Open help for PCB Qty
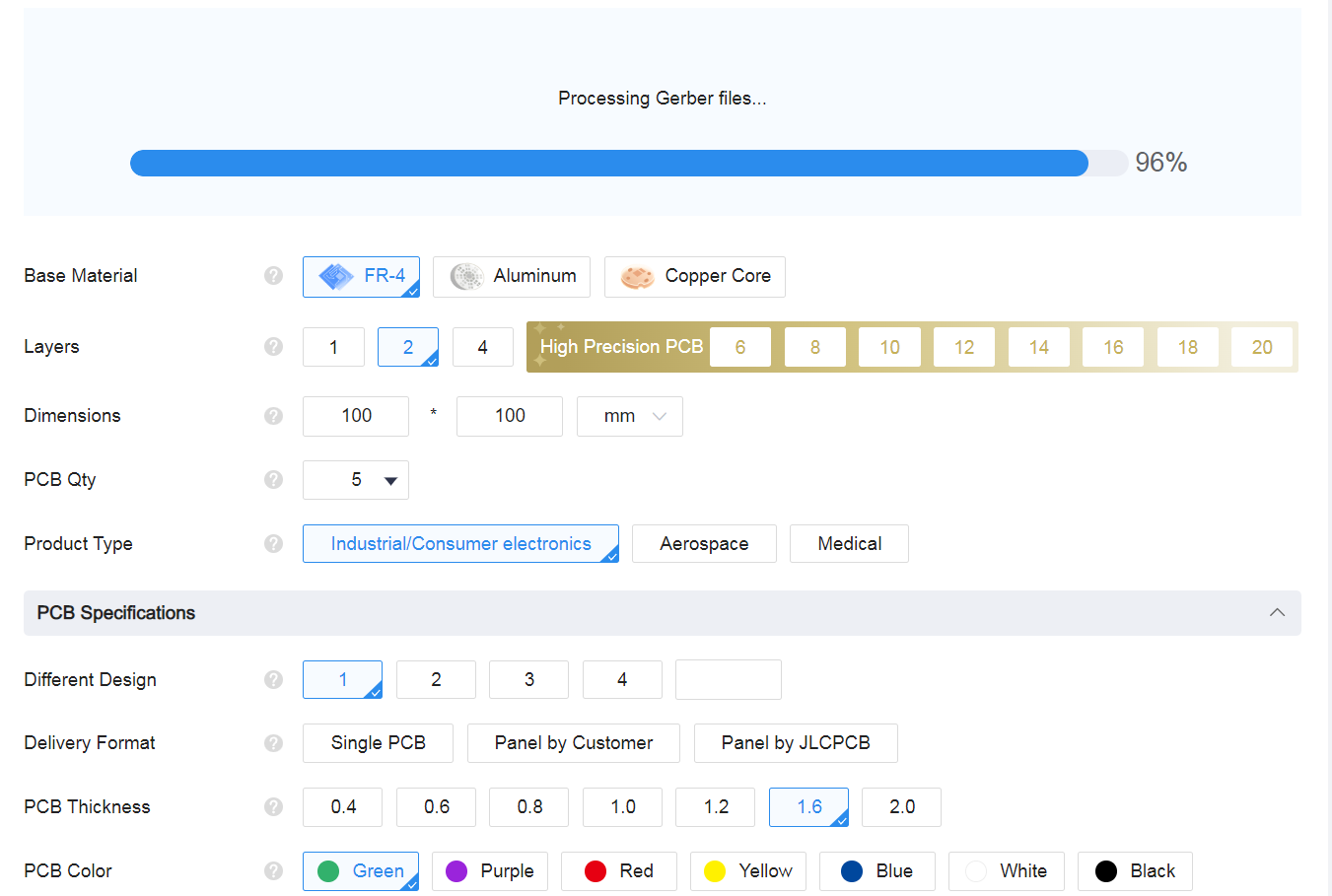This screenshot has width=1332, height=896. [273, 480]
